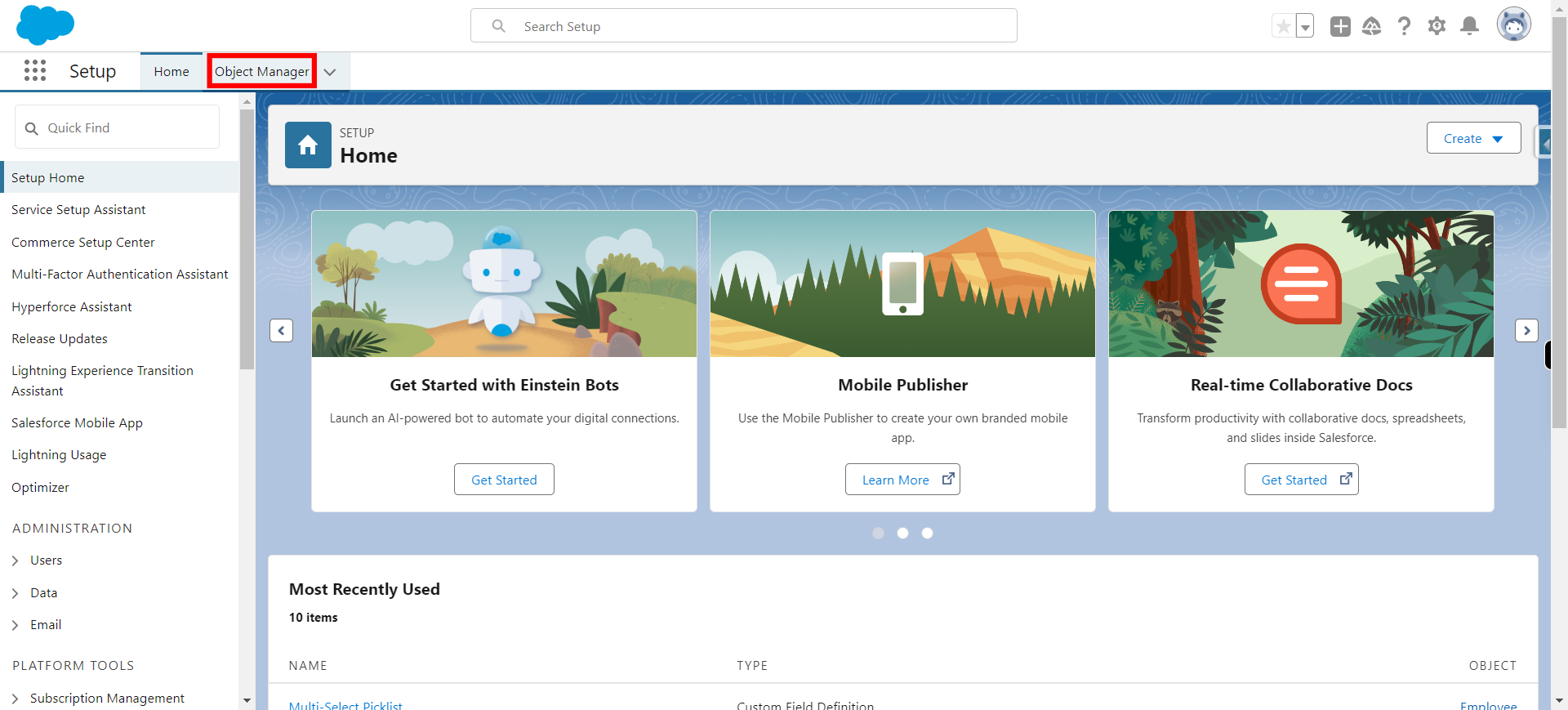Open the Multi-Select Picklist link

[345, 704]
